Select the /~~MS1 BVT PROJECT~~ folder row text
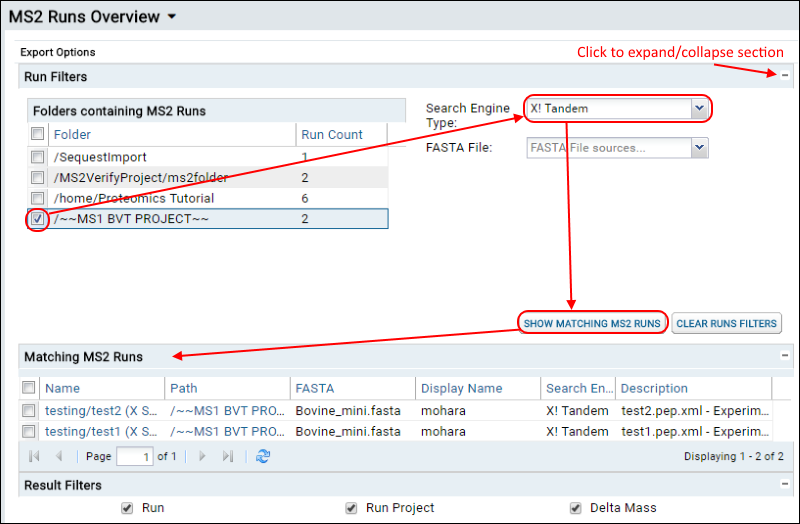This screenshot has height=524, width=800. point(131,219)
